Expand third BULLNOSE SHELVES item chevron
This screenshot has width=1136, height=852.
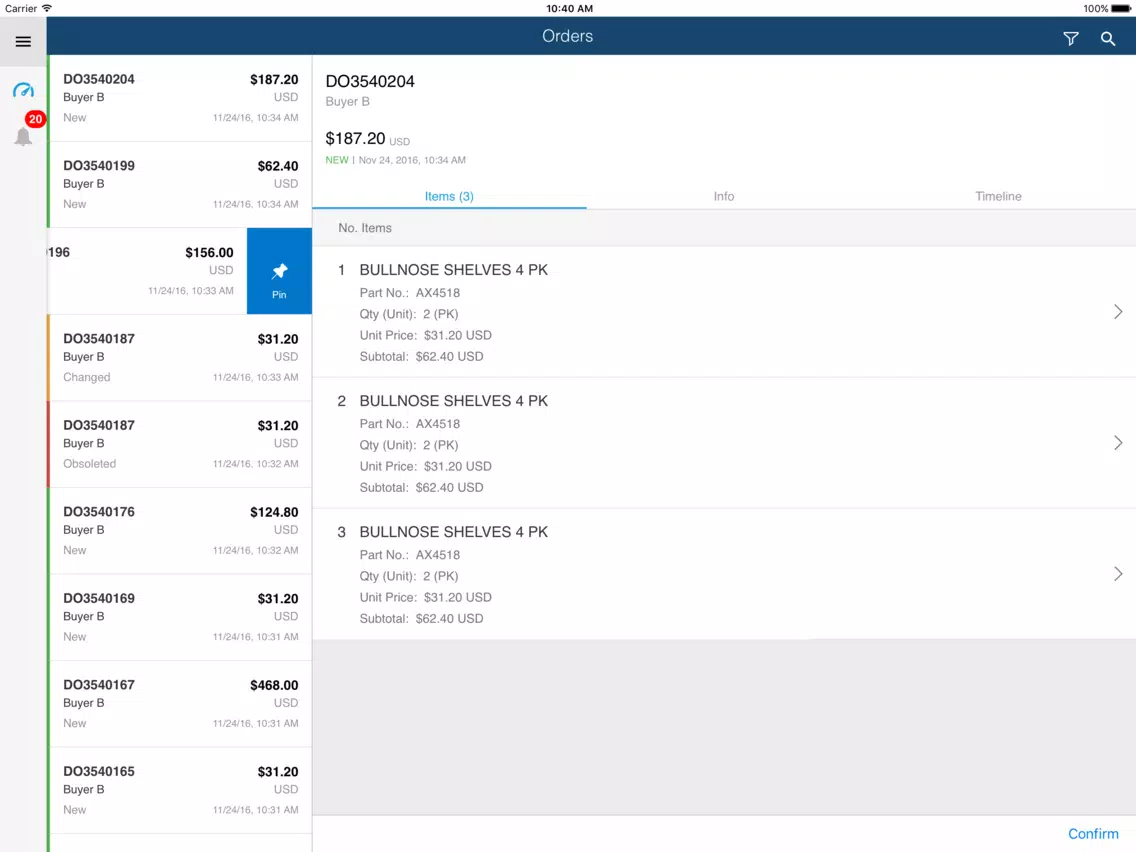coord(1118,574)
